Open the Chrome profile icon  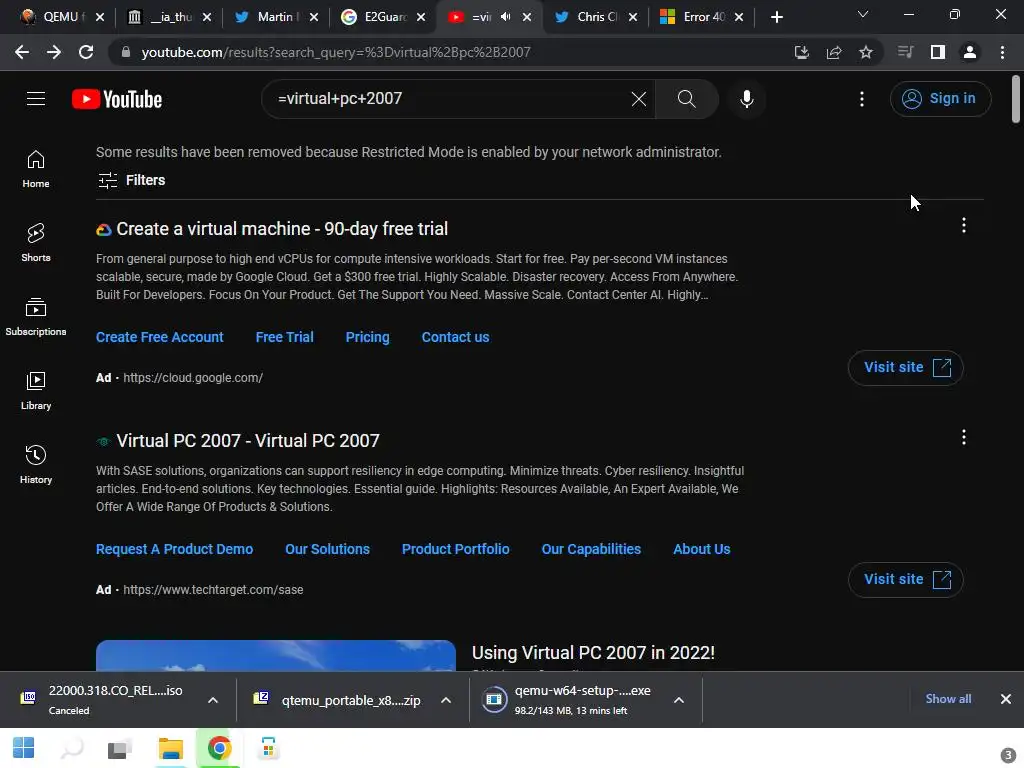969,52
